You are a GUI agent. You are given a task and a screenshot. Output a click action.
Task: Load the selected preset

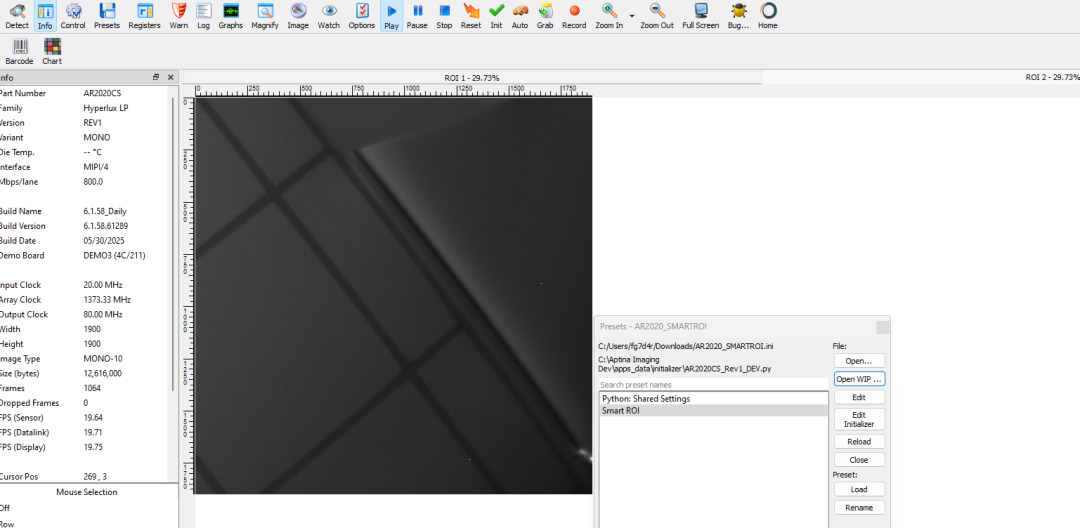(x=859, y=489)
